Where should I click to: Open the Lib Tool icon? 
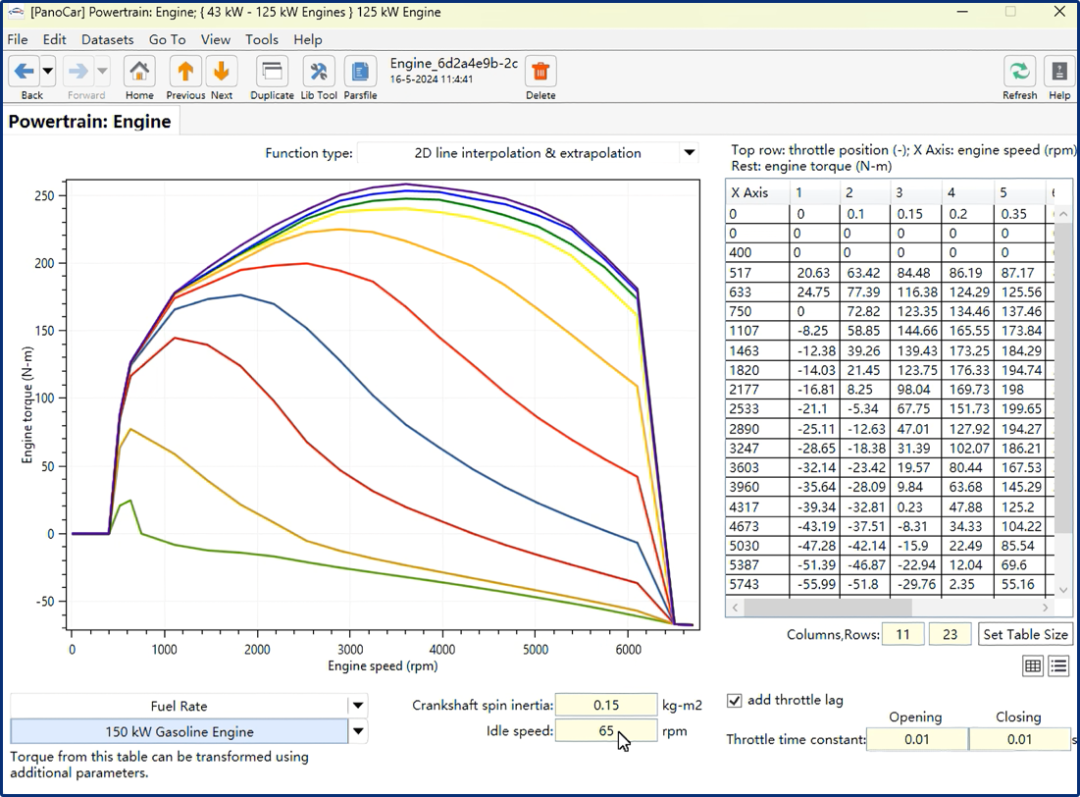point(318,71)
